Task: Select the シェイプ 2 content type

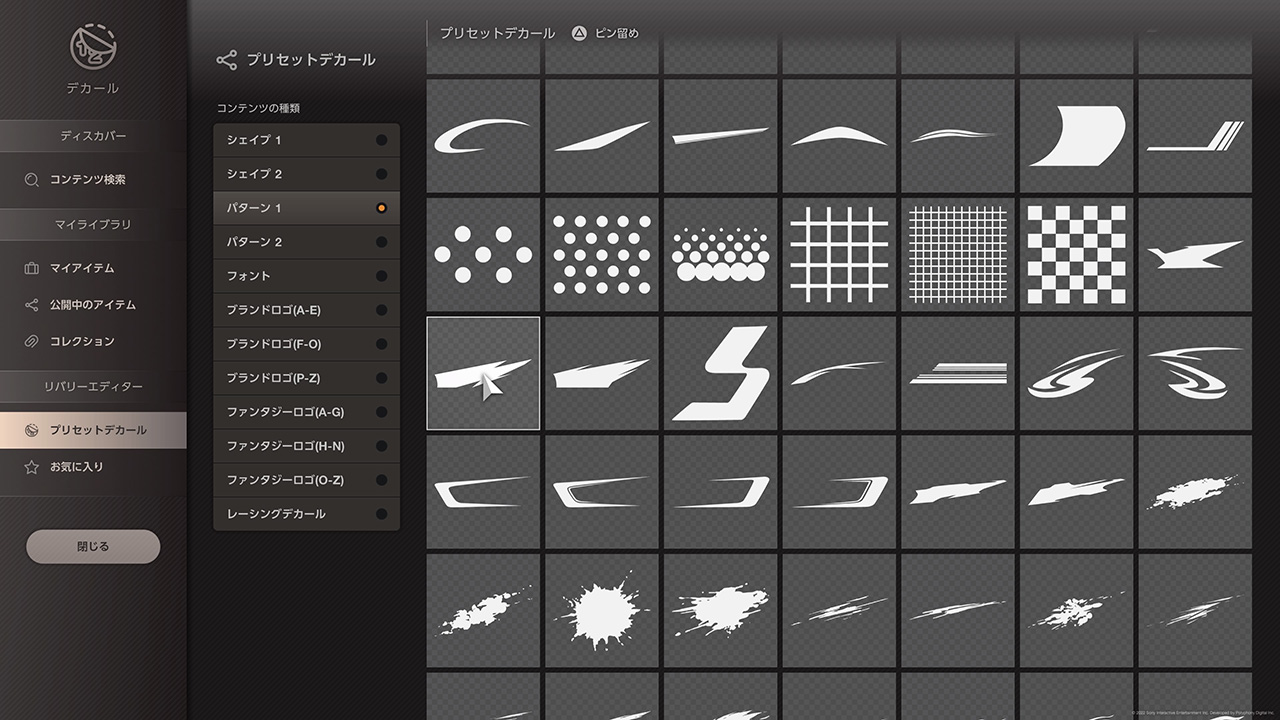Action: [x=306, y=174]
